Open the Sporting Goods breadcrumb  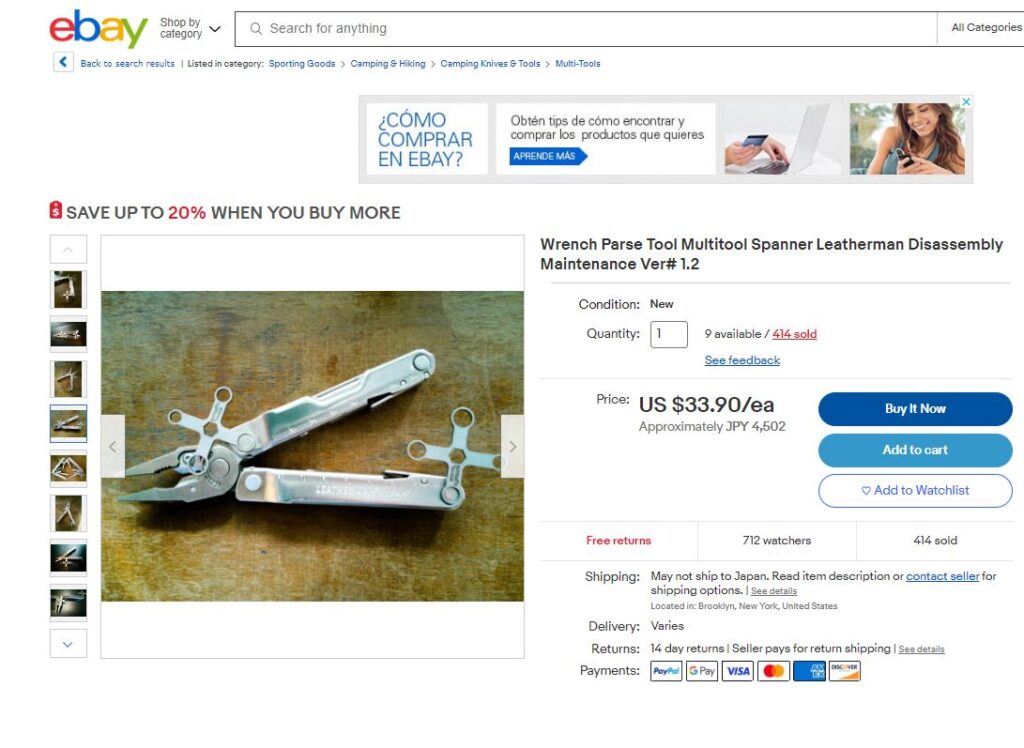coord(302,63)
